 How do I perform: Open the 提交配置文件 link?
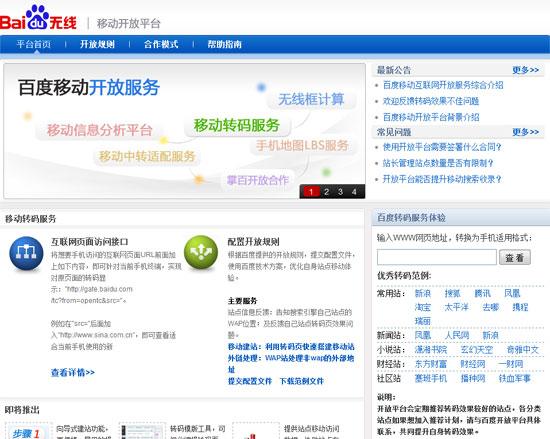click(x=250, y=381)
